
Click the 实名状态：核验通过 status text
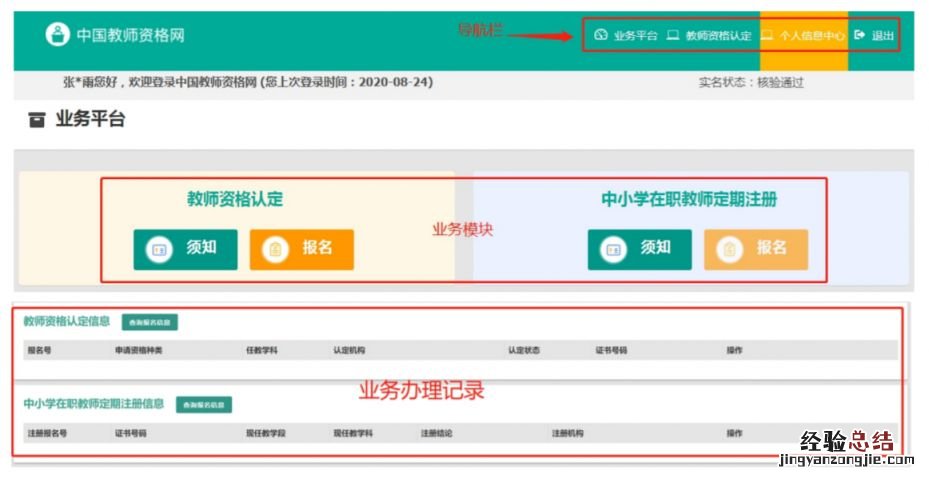click(751, 82)
